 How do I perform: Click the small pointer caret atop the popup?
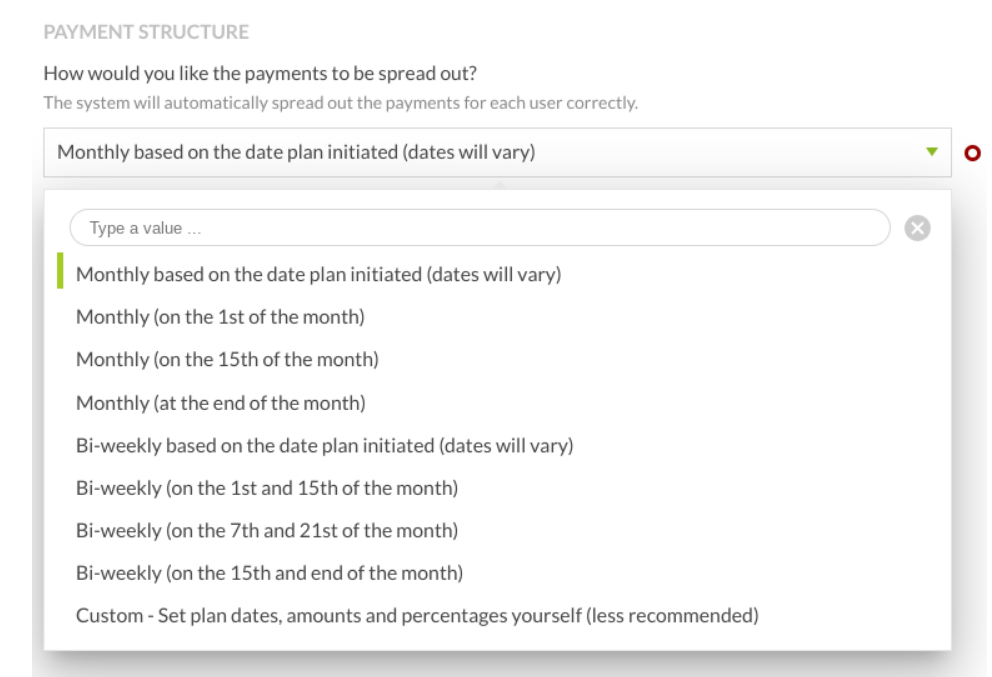pos(498,185)
